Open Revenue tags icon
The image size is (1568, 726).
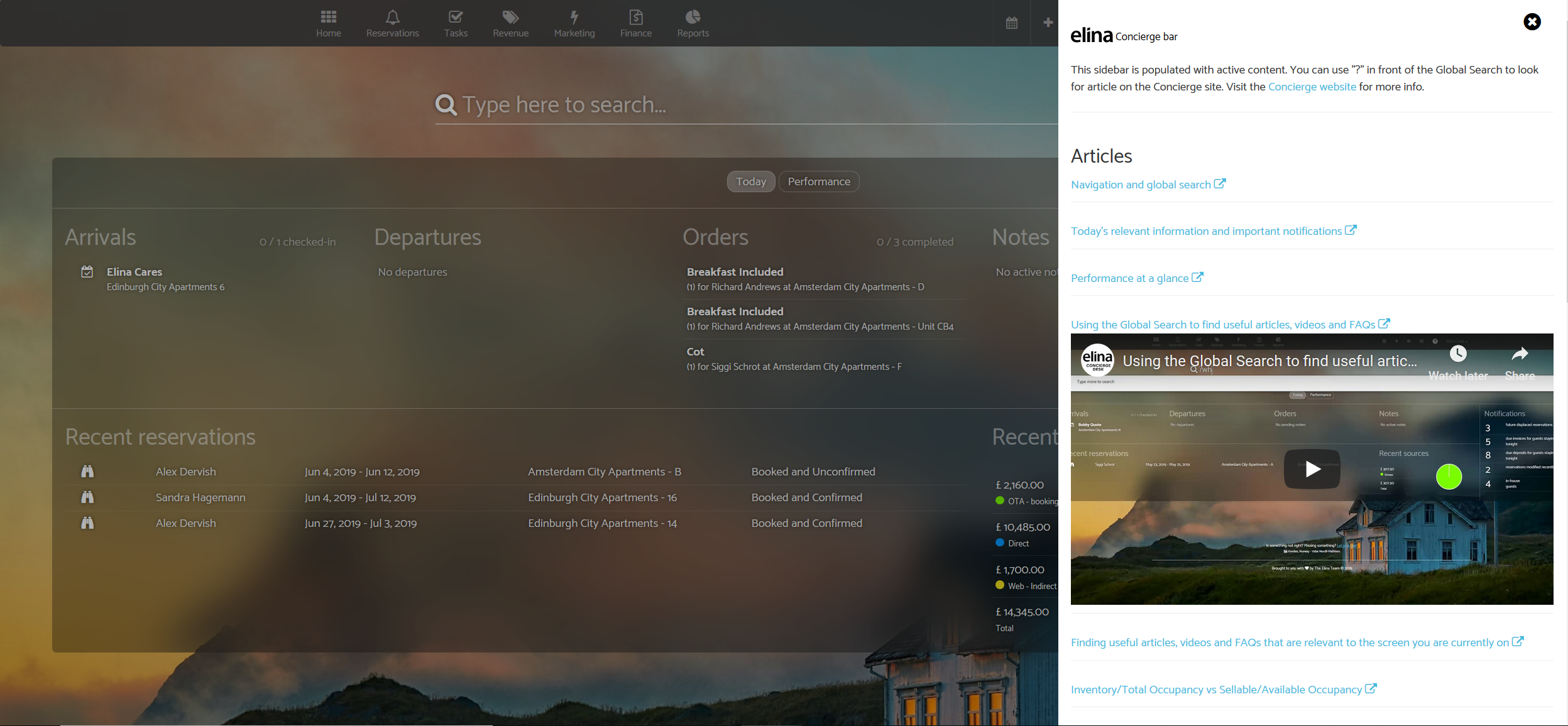pyautogui.click(x=510, y=18)
